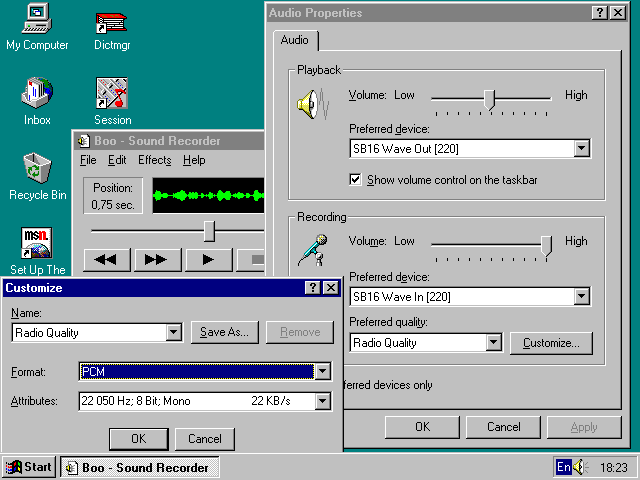The image size is (640, 480).
Task: Open the Edit menu in Sound Recorder
Action: pyautogui.click(x=117, y=160)
